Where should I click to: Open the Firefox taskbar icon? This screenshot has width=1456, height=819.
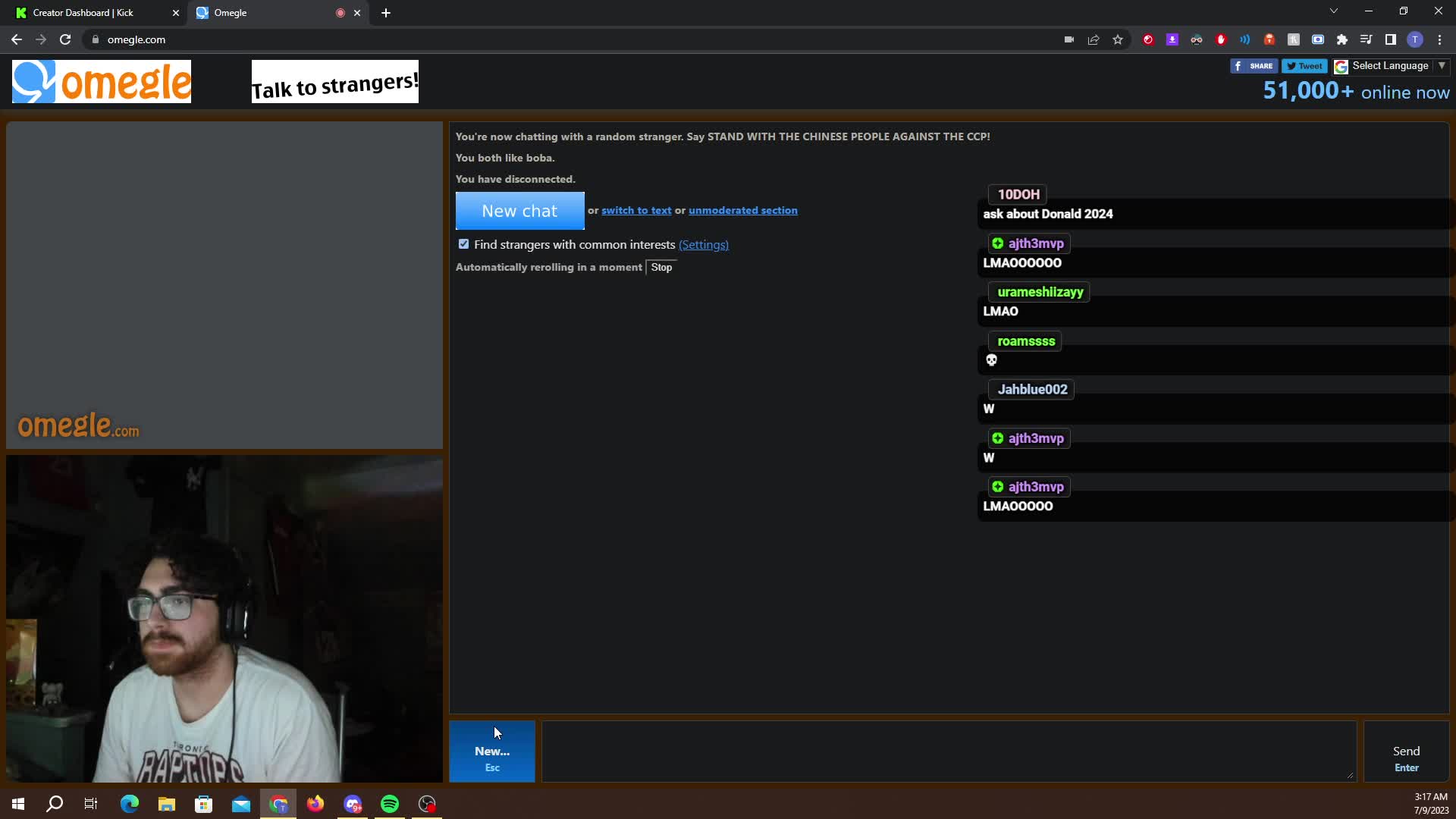pyautogui.click(x=315, y=804)
